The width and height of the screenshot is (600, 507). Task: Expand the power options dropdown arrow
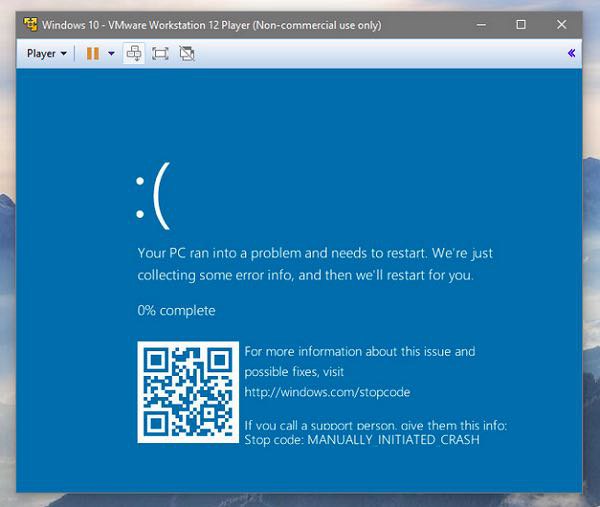(111, 54)
